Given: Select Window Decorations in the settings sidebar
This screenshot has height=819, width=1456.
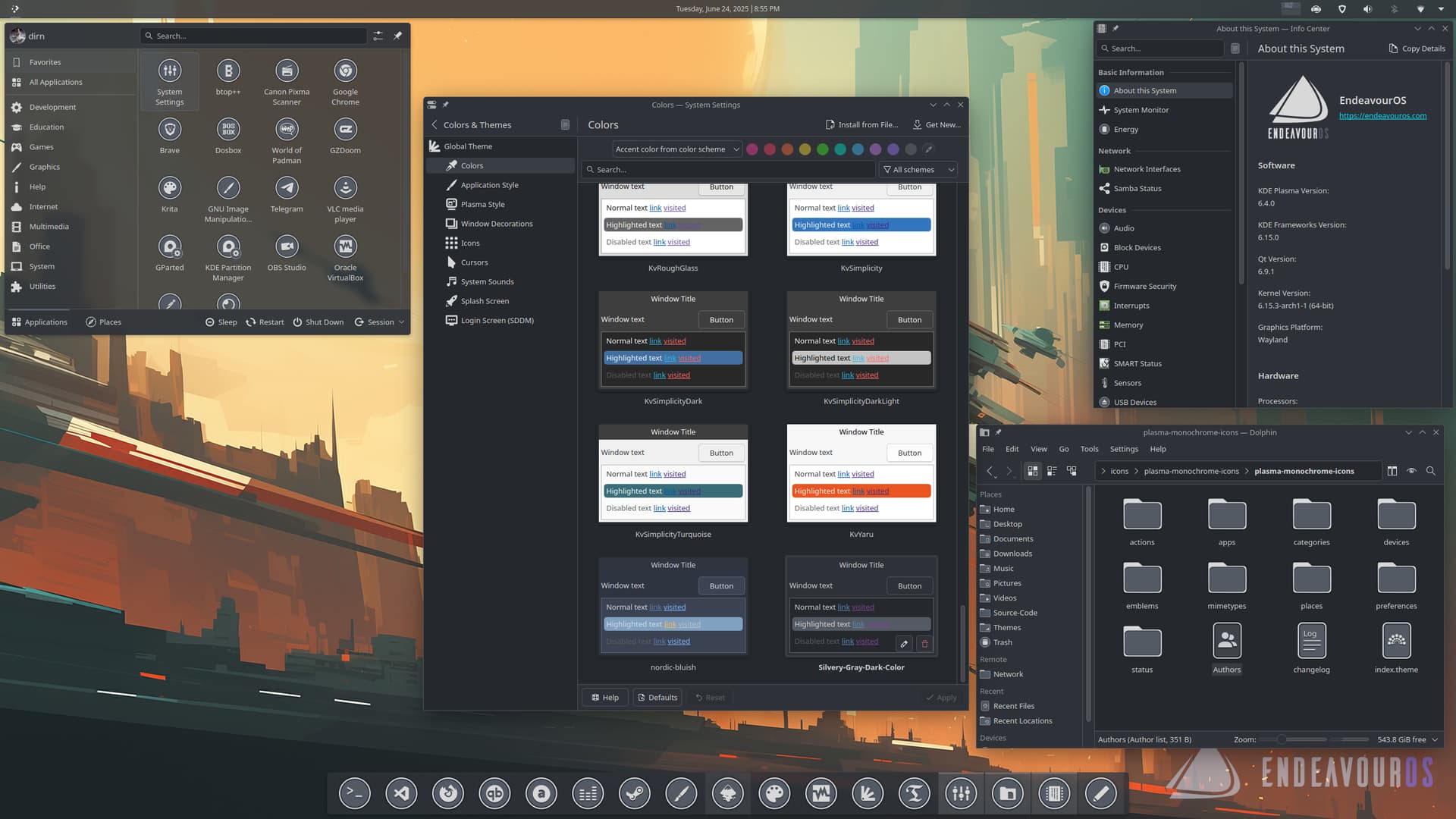Looking at the screenshot, I should [x=496, y=224].
